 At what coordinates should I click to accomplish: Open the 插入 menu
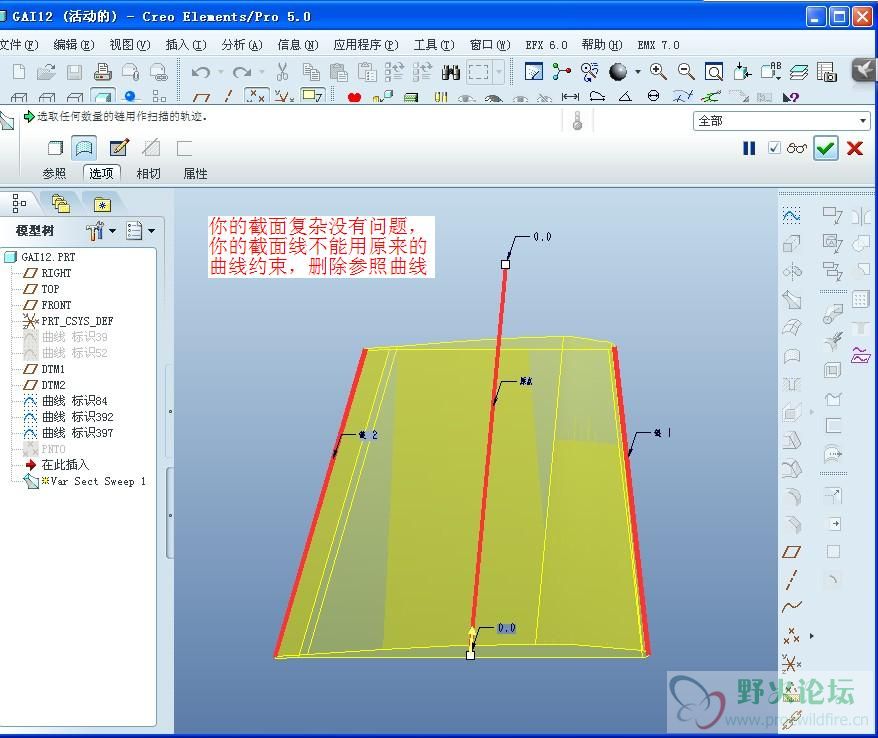[x=186, y=45]
